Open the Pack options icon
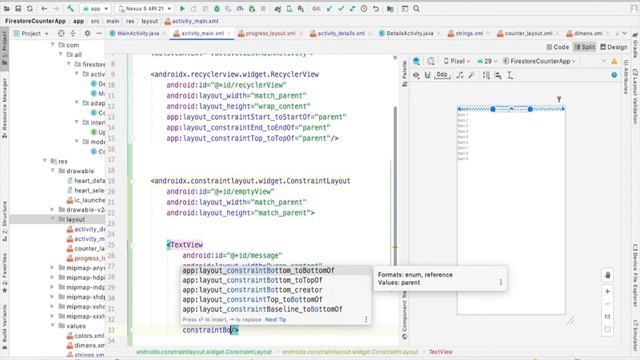 point(486,75)
